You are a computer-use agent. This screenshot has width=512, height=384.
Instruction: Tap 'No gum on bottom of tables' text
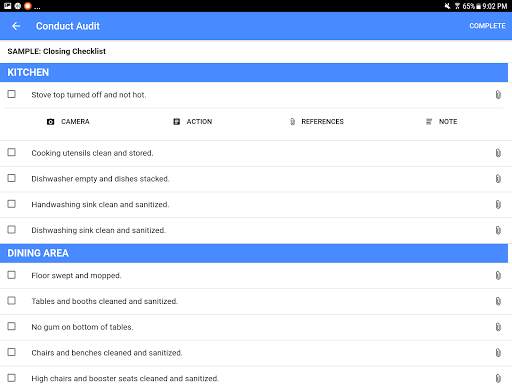[x=82, y=327]
